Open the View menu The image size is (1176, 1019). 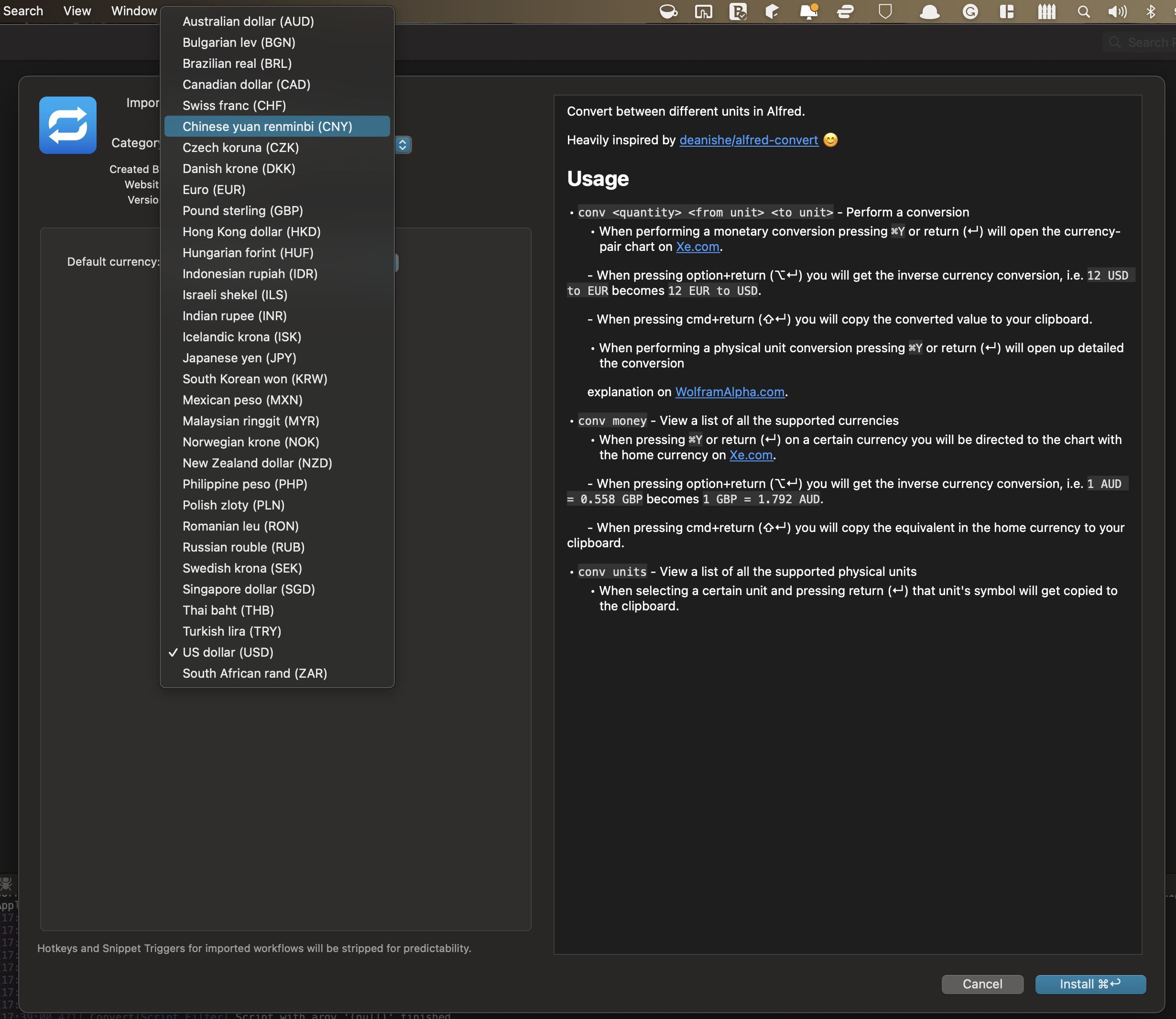pos(77,11)
